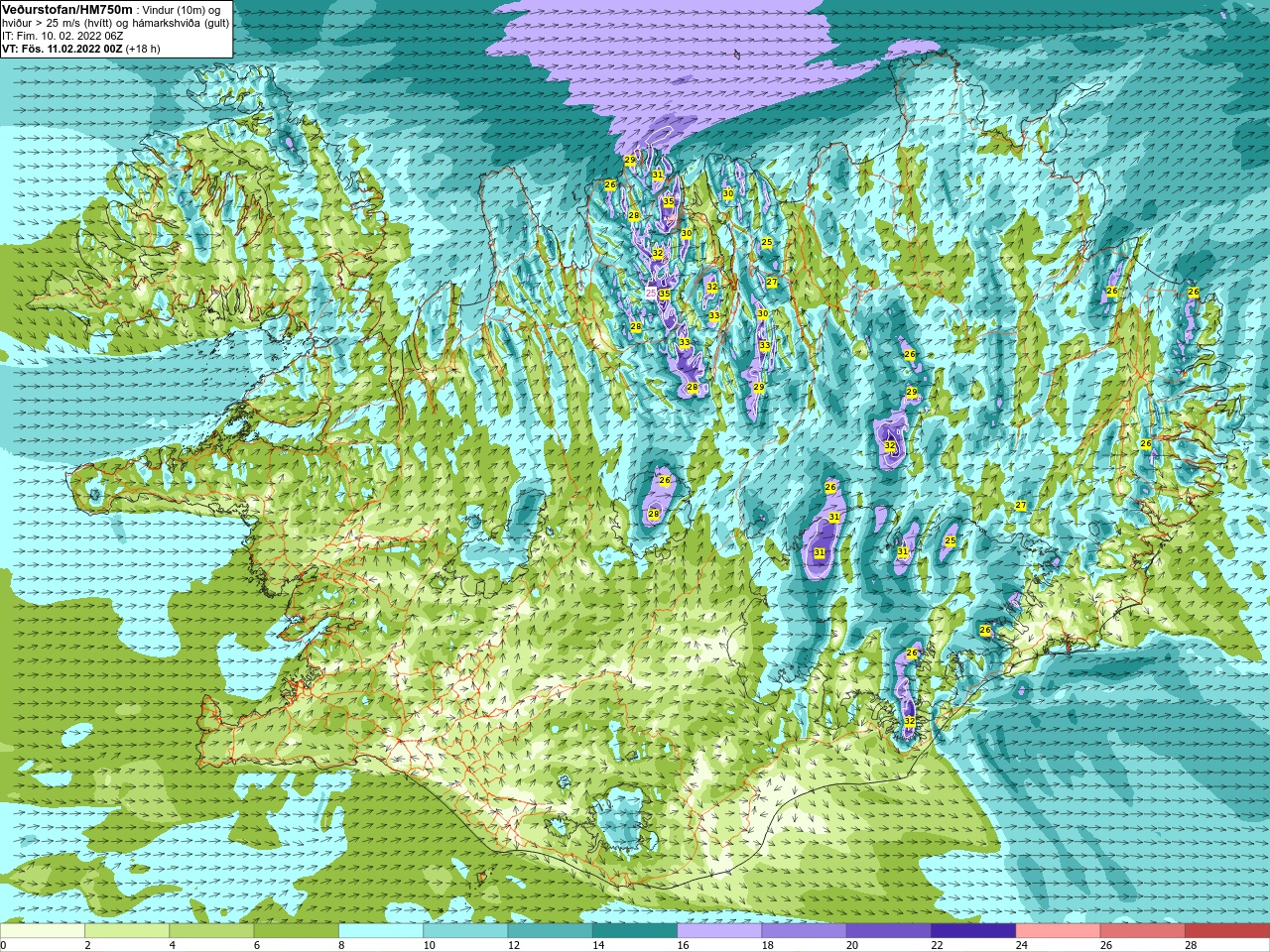This screenshot has height=952, width=1270.
Task: Choose the 22–24 m/s dark indigo legend swatch
Action: tap(973, 931)
